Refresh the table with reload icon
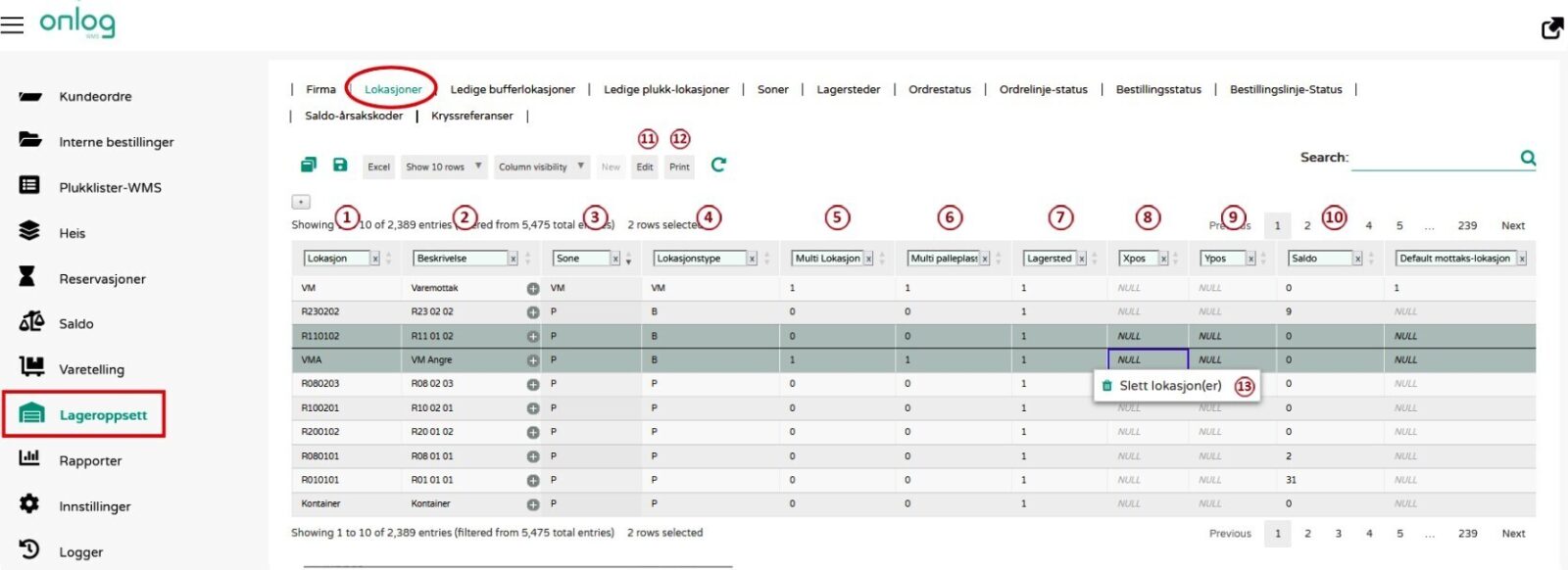1568x570 pixels. 718,166
